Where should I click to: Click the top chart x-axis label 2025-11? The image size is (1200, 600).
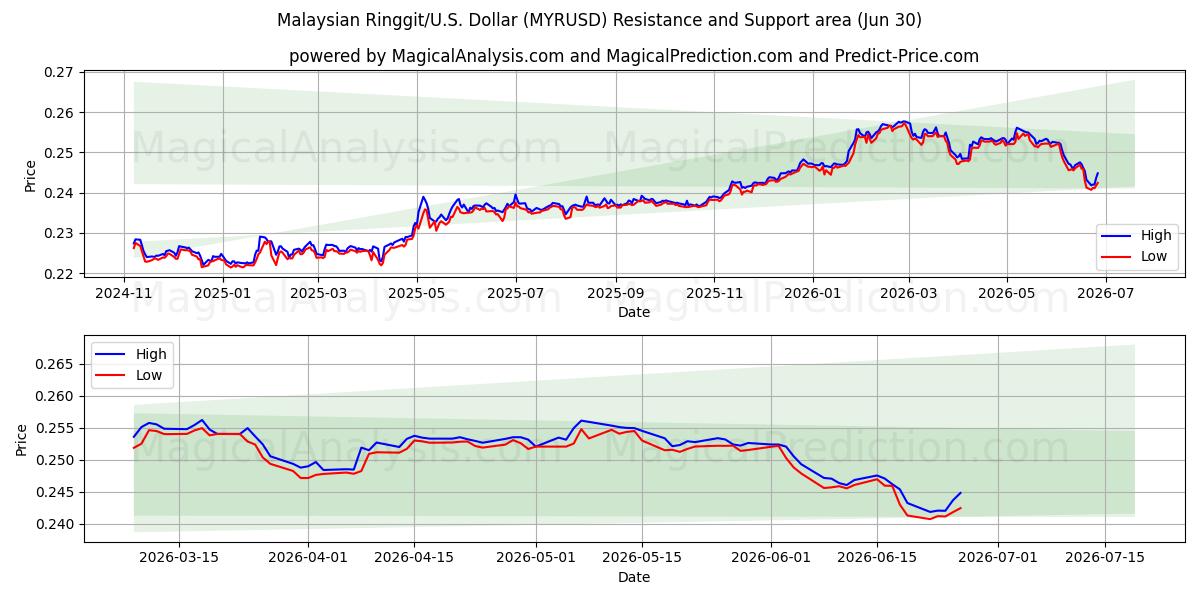pyautogui.click(x=714, y=293)
